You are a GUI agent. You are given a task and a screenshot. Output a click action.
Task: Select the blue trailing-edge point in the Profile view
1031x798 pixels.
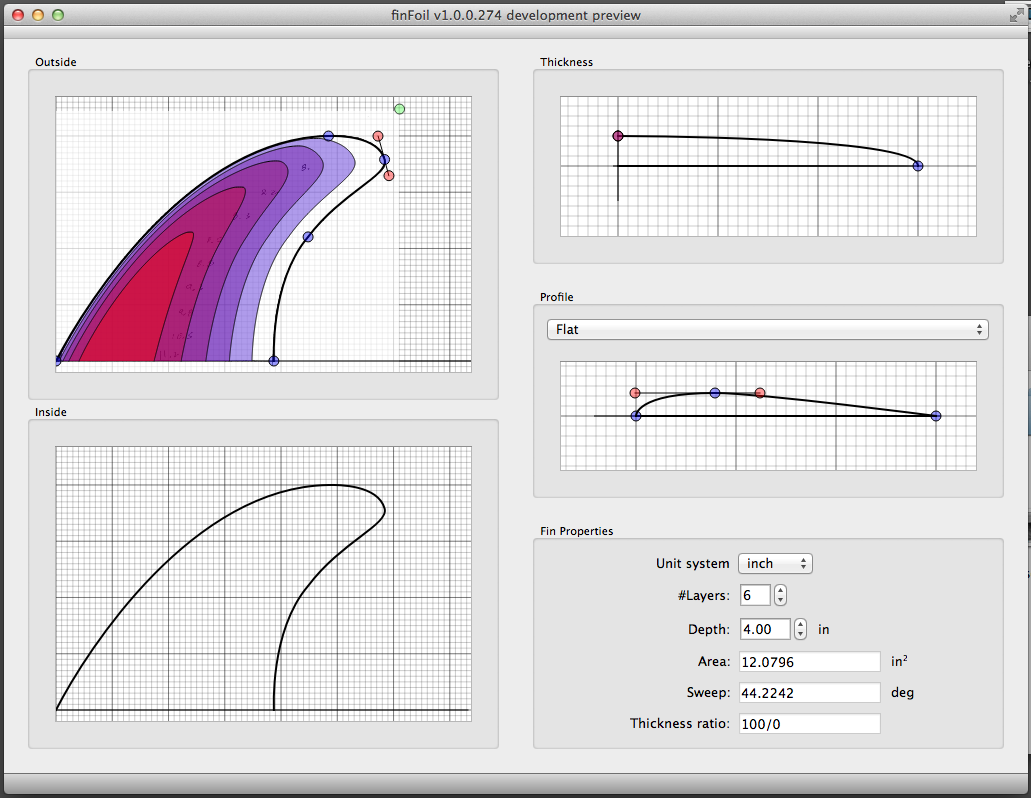(935, 415)
